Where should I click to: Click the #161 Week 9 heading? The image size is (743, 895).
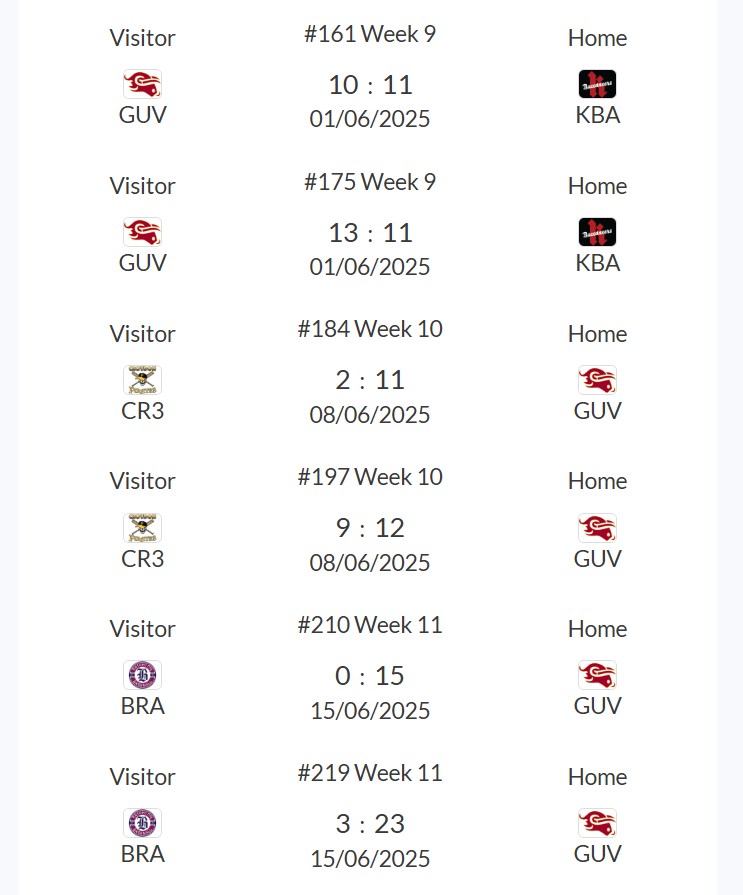point(370,34)
